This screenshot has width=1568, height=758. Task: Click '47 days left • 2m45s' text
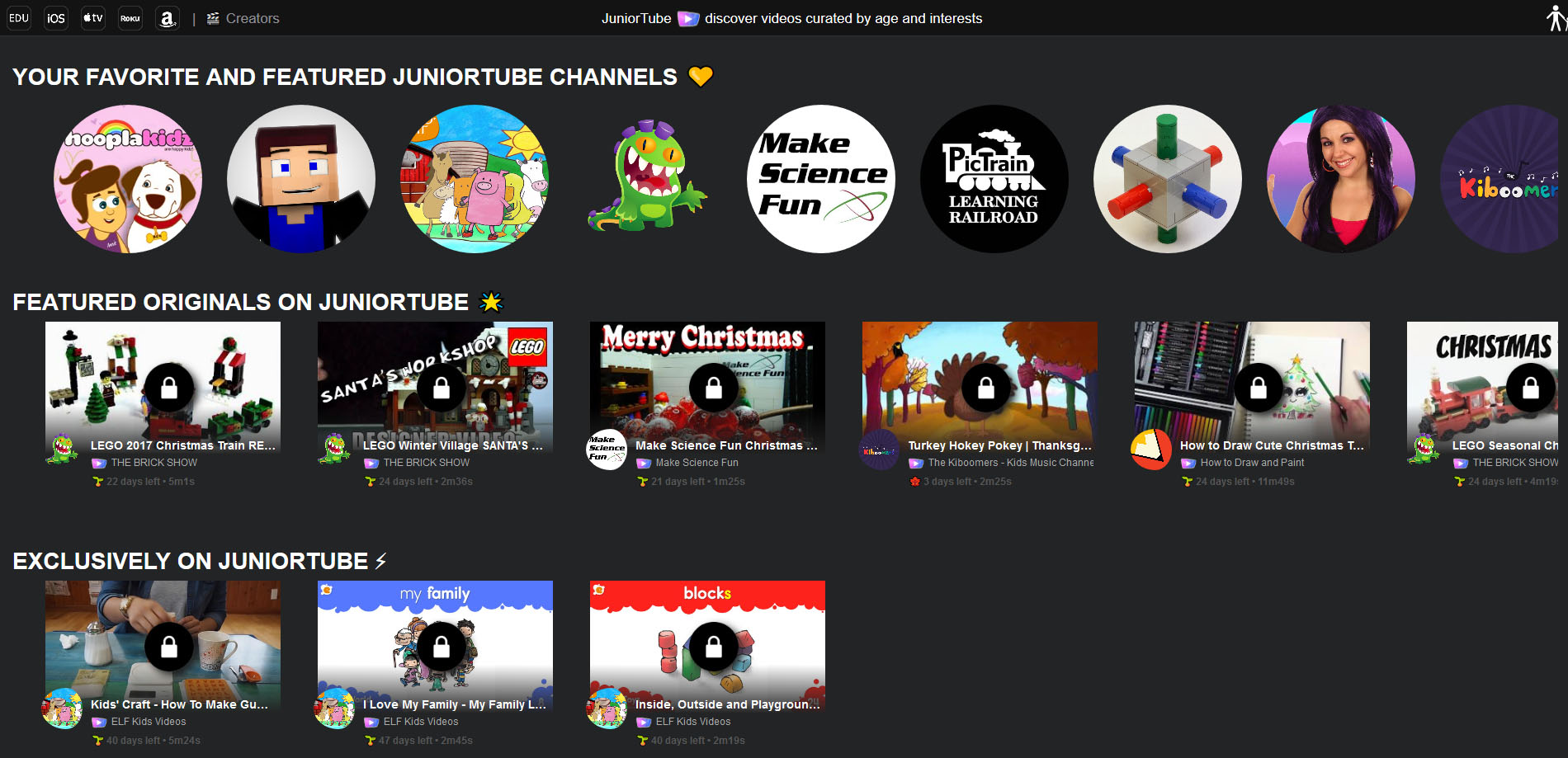[426, 741]
